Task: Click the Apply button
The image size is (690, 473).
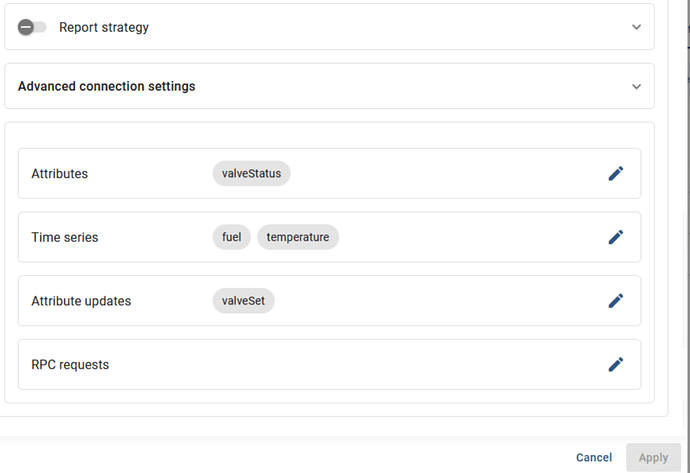Action: pos(653,457)
